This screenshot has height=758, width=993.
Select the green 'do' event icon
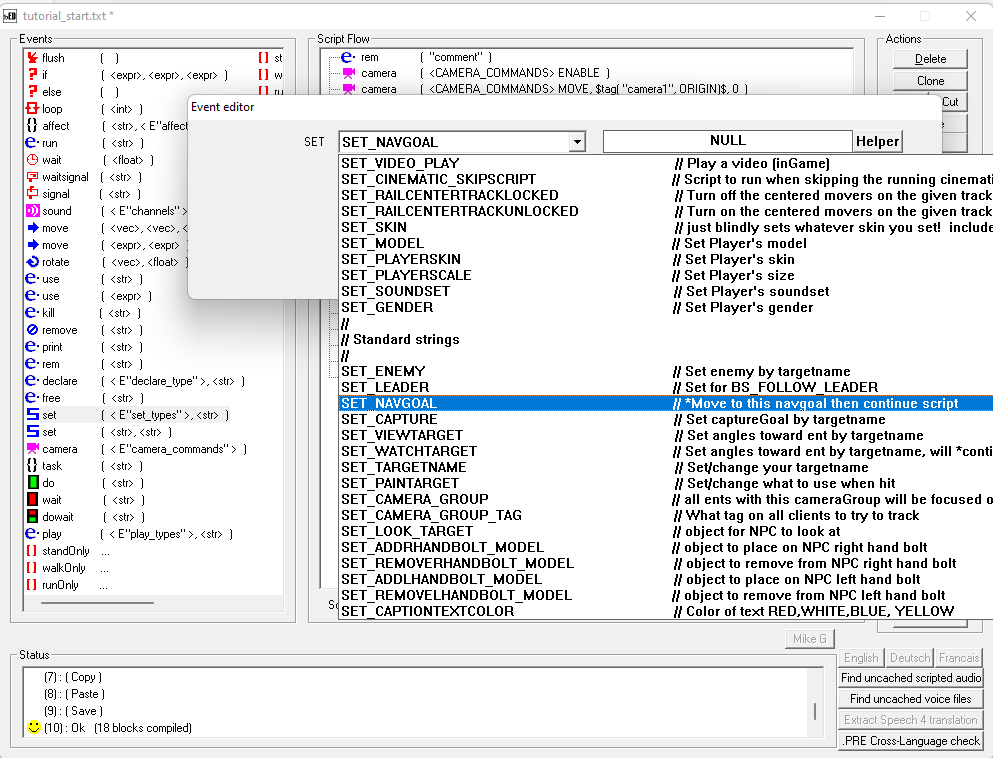click(x=32, y=483)
